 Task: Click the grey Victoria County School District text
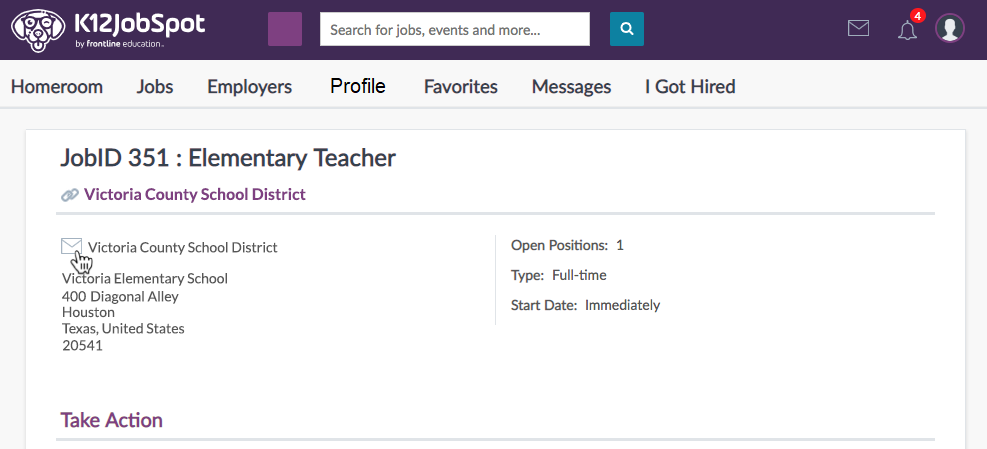click(x=183, y=247)
